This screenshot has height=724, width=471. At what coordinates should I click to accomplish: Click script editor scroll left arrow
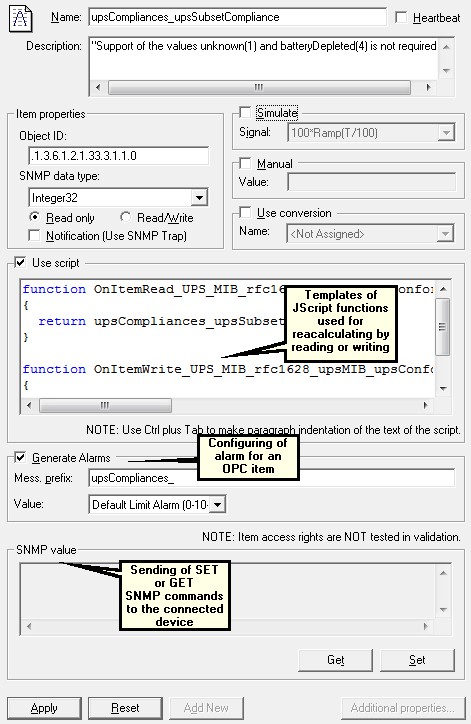click(x=29, y=405)
